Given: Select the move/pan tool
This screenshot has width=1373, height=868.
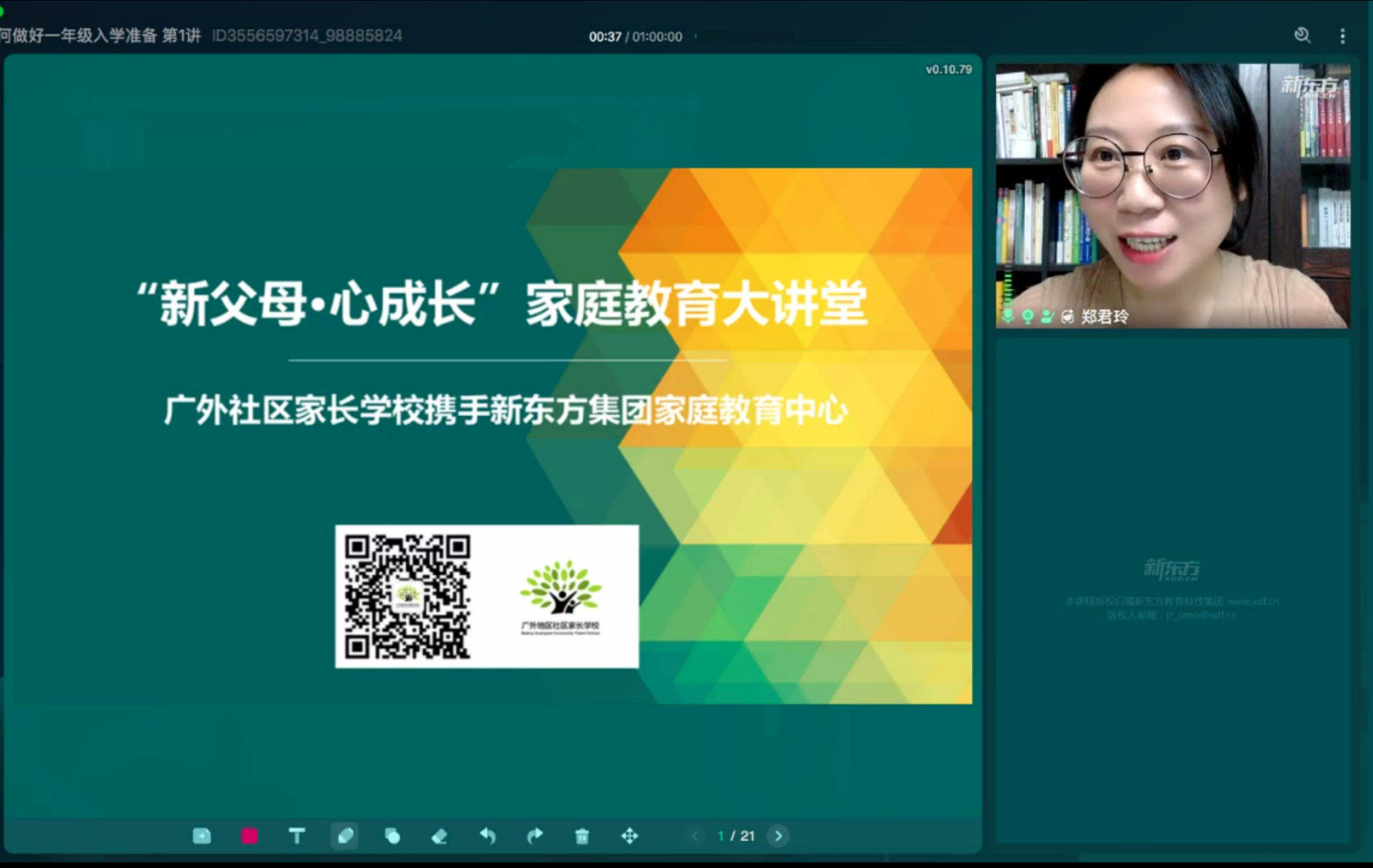Looking at the screenshot, I should pyautogui.click(x=629, y=836).
